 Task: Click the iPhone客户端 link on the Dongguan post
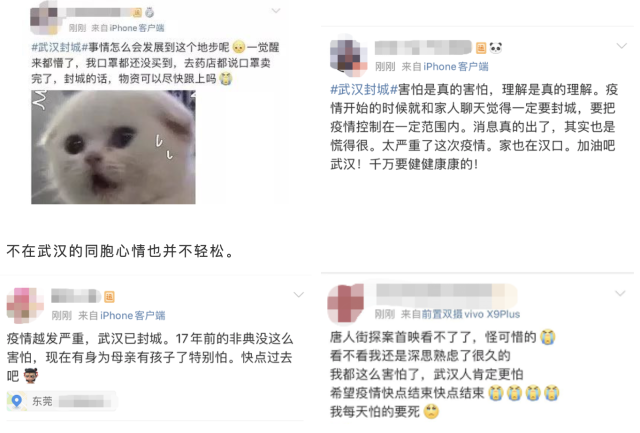[133, 315]
